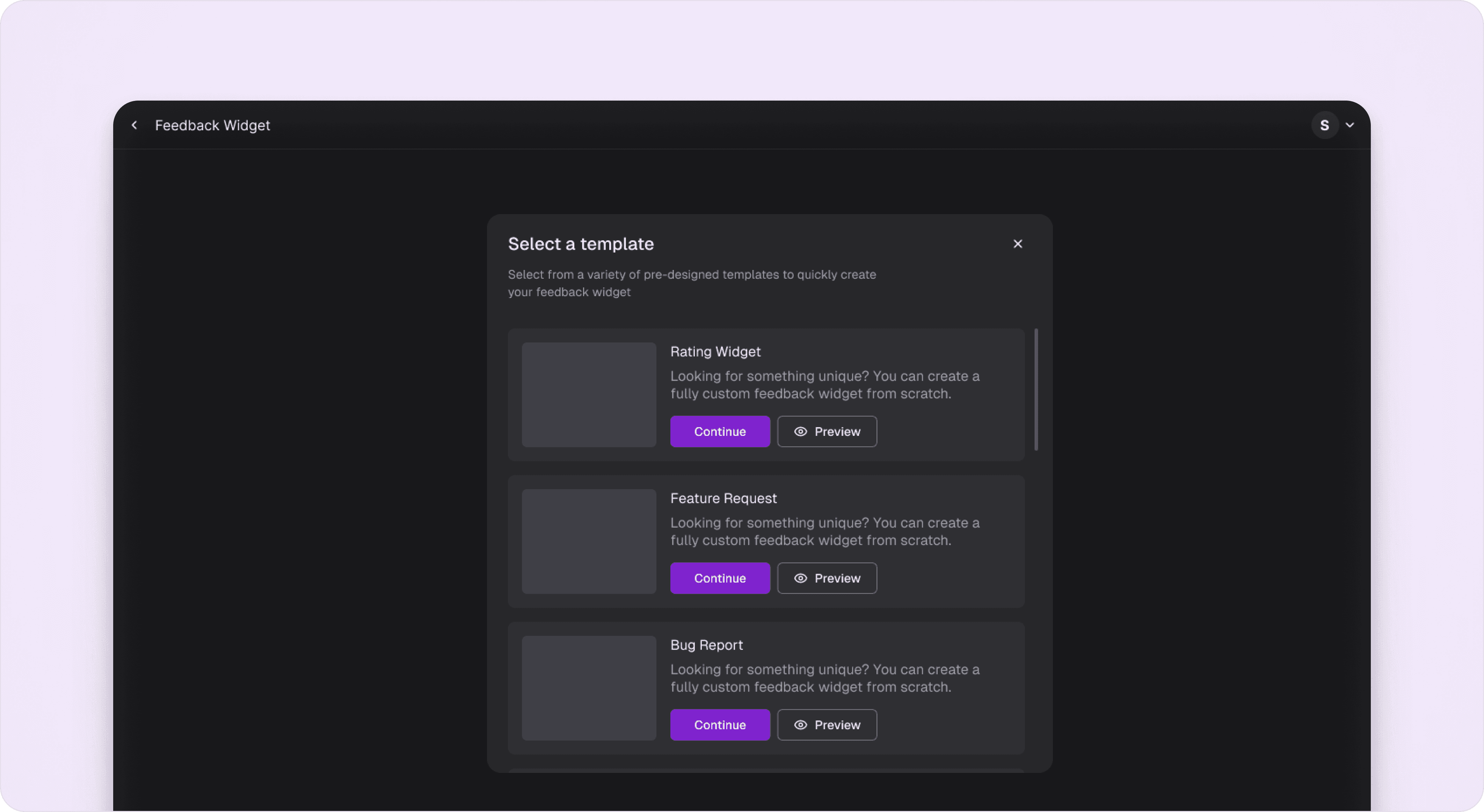Select the Feature Request title text
Screen dimensions: 1484x812
[x=723, y=498]
